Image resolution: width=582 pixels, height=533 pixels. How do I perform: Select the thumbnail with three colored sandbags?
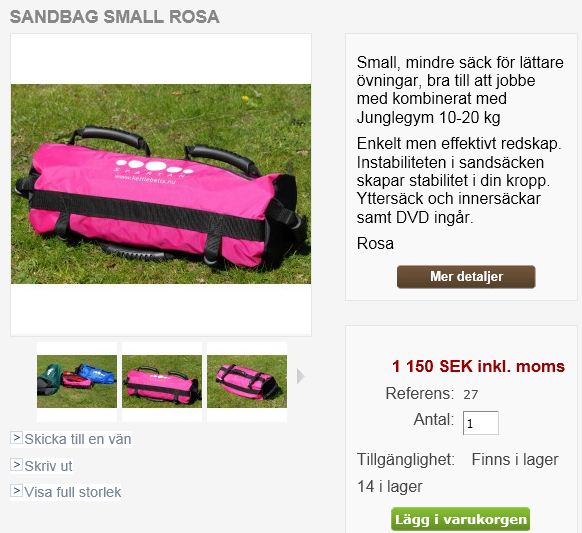click(77, 382)
